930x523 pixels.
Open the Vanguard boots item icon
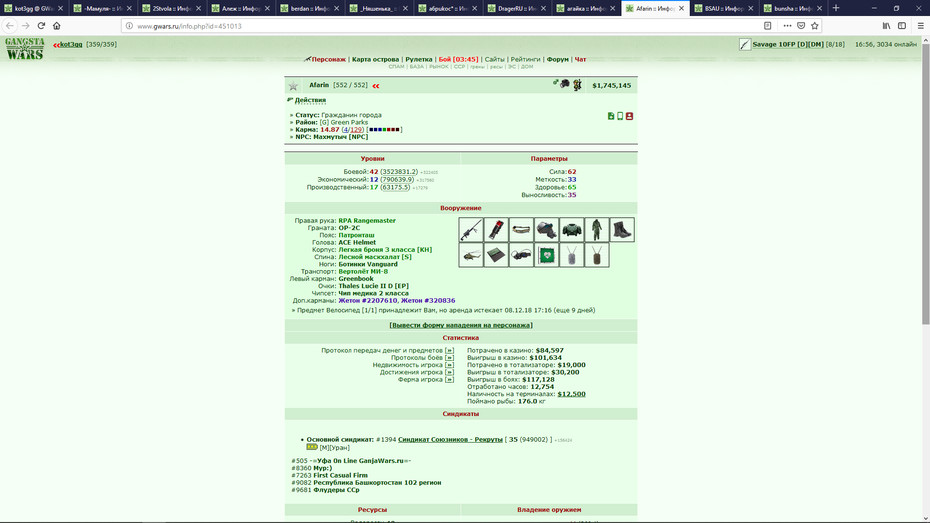(622, 230)
